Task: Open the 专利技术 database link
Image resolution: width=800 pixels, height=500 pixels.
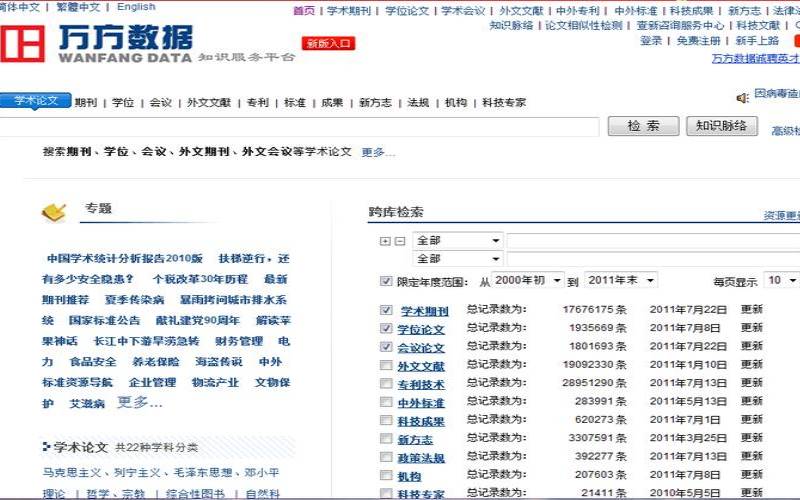Action: click(421, 384)
